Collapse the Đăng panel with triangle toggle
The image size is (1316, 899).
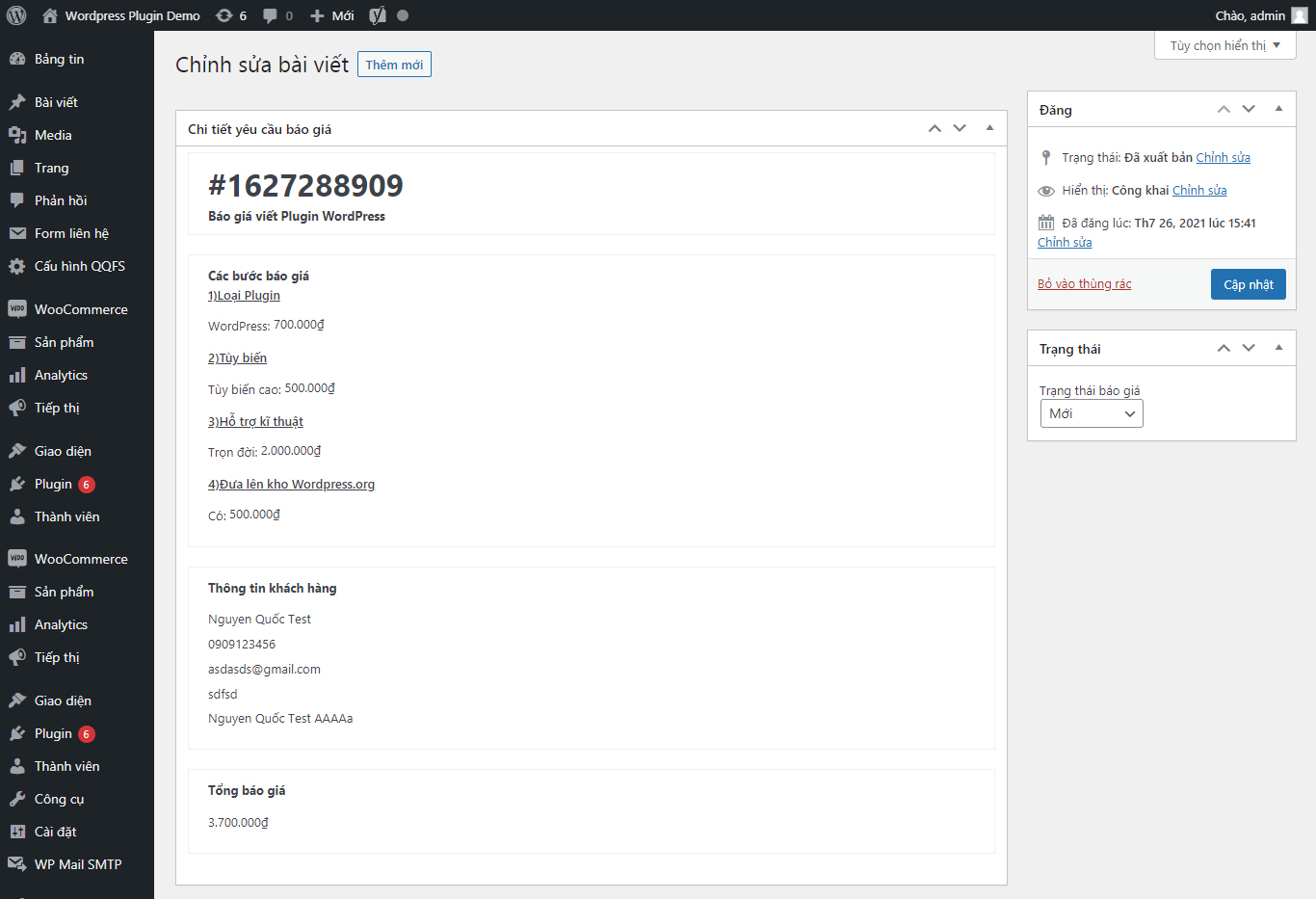tap(1278, 109)
